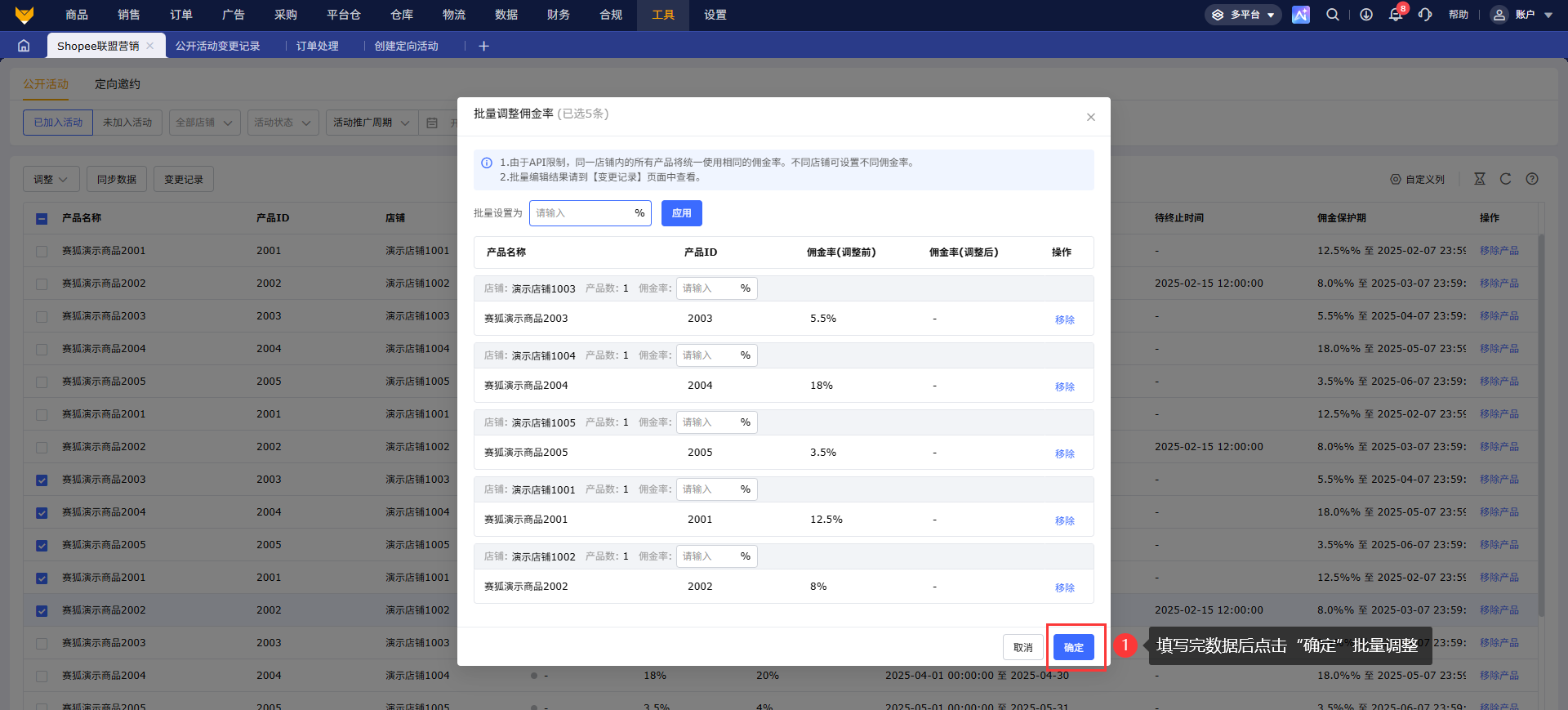Click the customer service headset icon

click(1425, 15)
